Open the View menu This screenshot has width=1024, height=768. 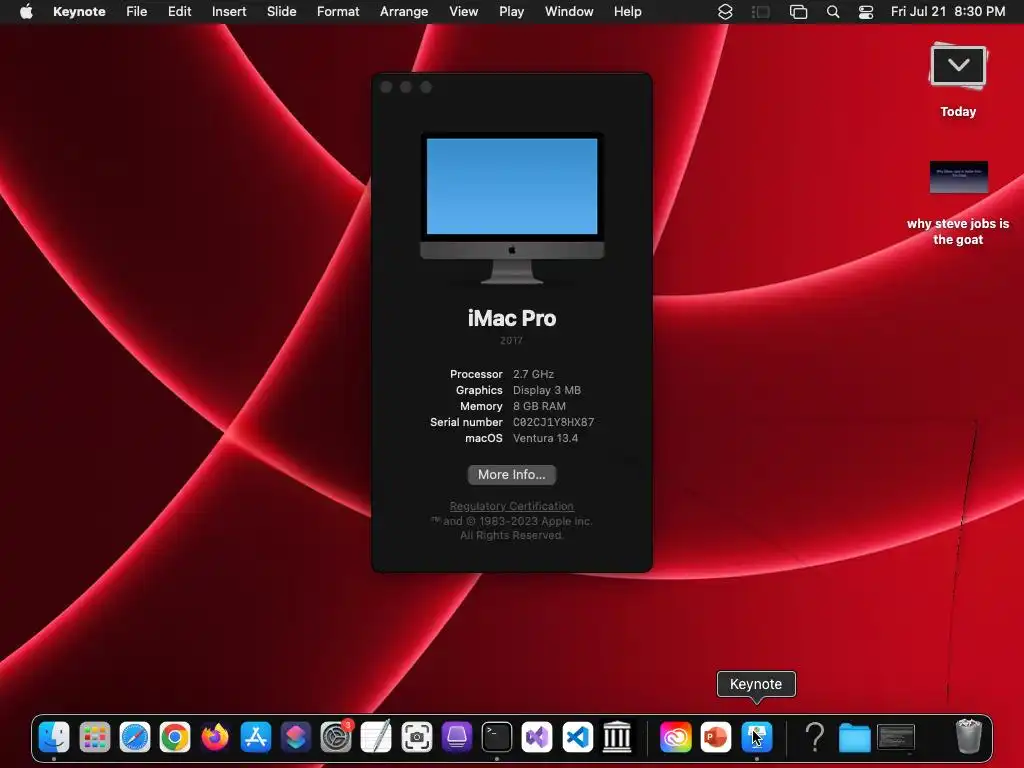coord(464,11)
